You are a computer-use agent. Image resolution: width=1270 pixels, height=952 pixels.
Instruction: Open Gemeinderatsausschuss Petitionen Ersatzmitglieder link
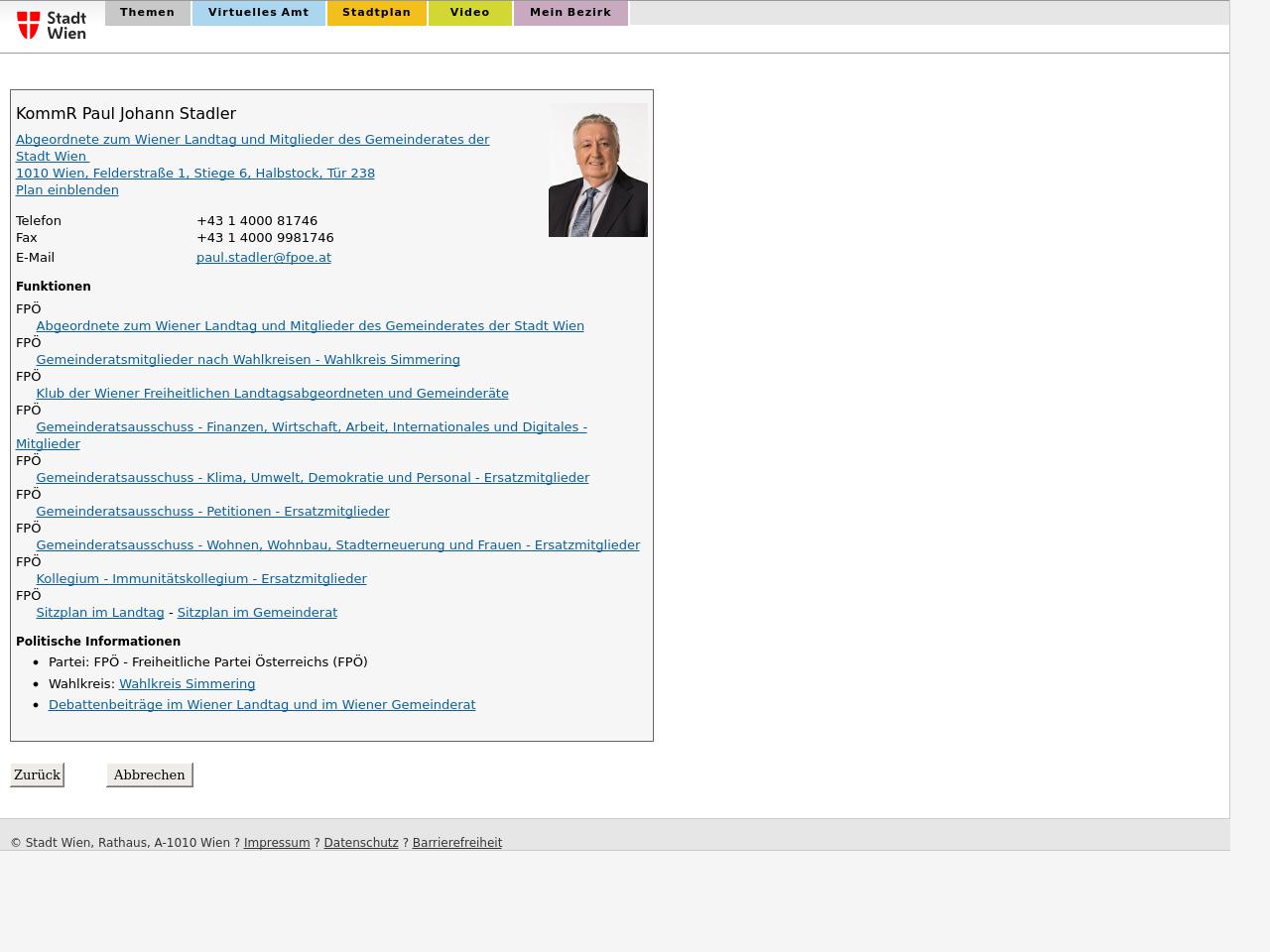(x=212, y=512)
